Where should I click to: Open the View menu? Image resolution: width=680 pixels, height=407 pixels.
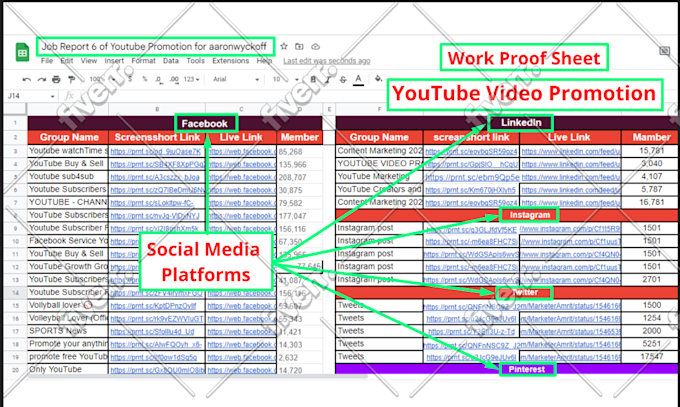click(89, 61)
